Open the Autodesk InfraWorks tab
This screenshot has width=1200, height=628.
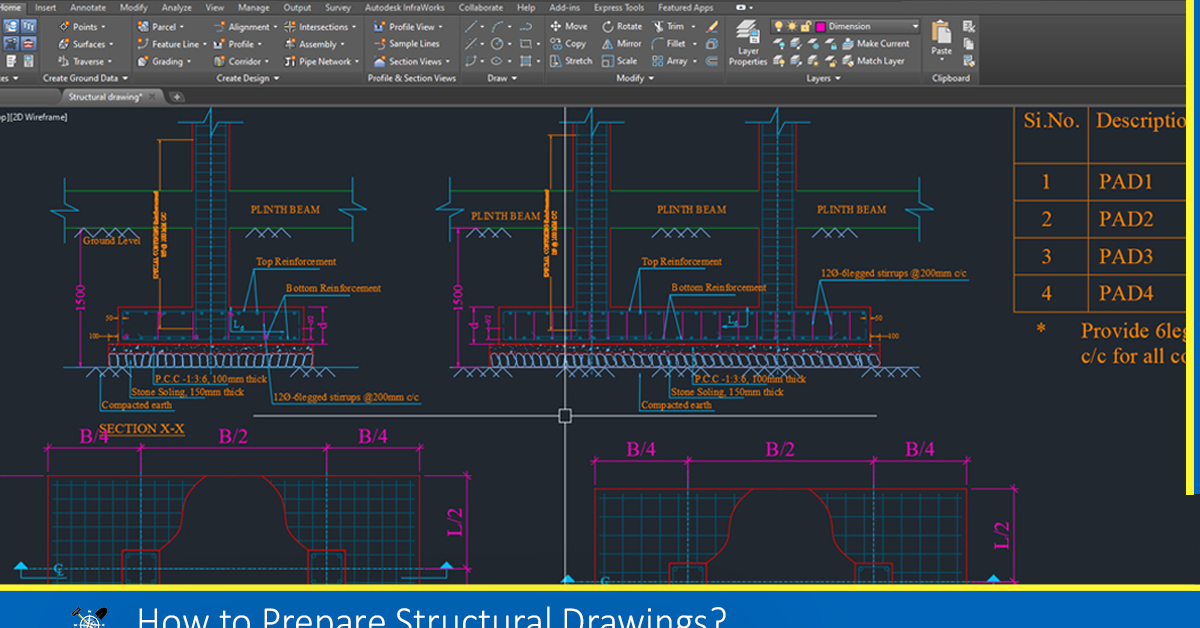(404, 7)
